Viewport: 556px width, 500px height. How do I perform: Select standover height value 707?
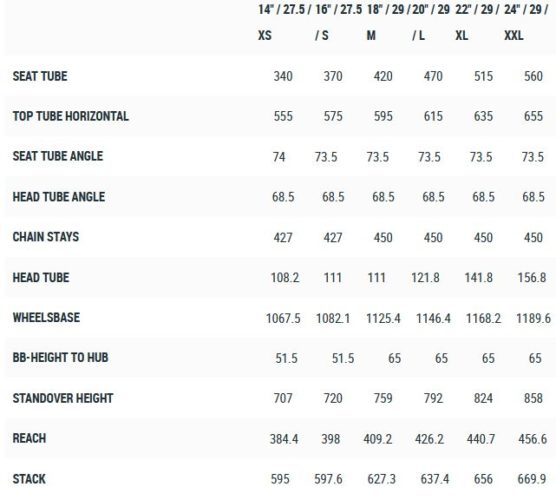(x=283, y=398)
